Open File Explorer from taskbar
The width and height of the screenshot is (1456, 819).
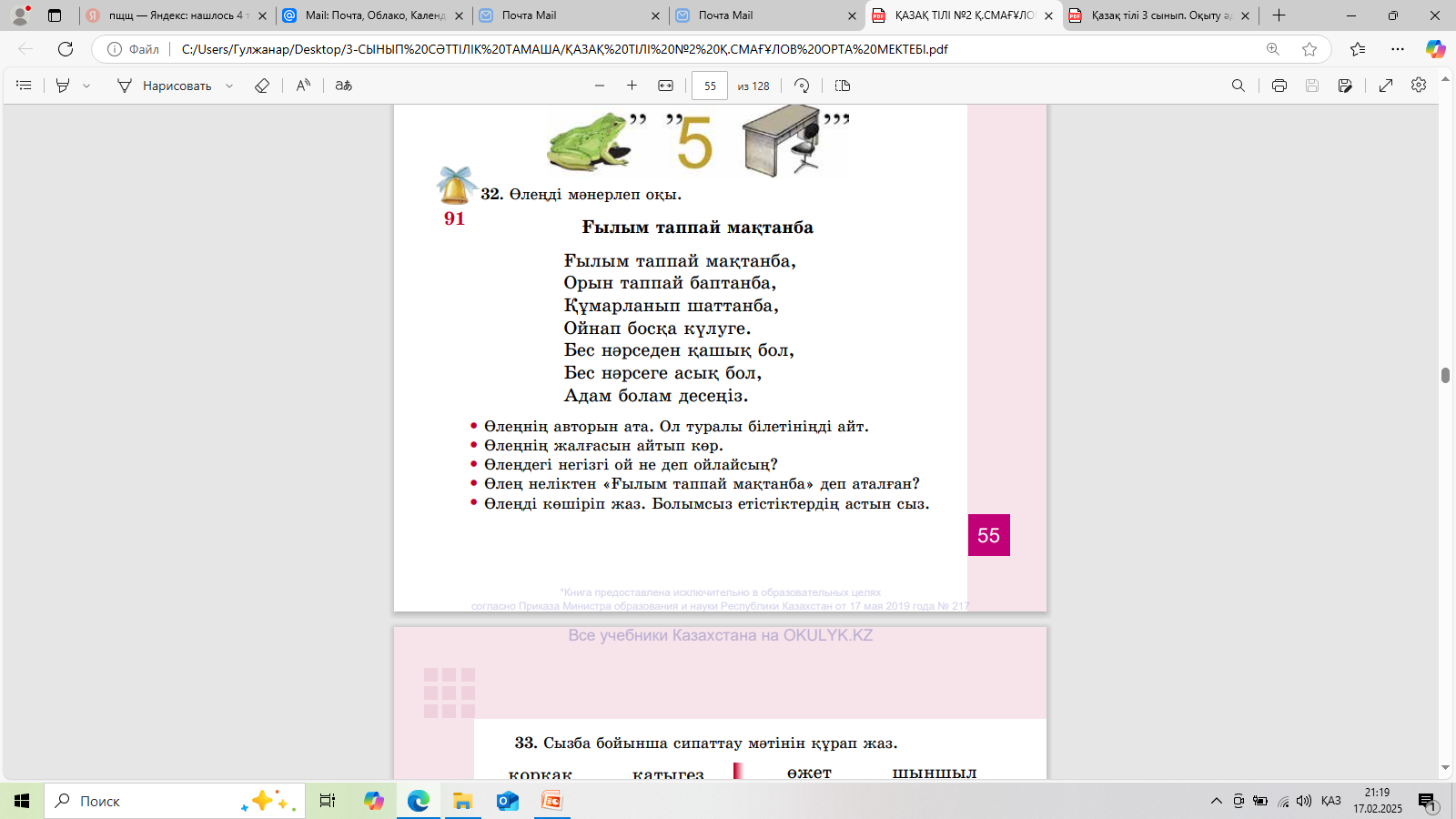click(x=463, y=801)
